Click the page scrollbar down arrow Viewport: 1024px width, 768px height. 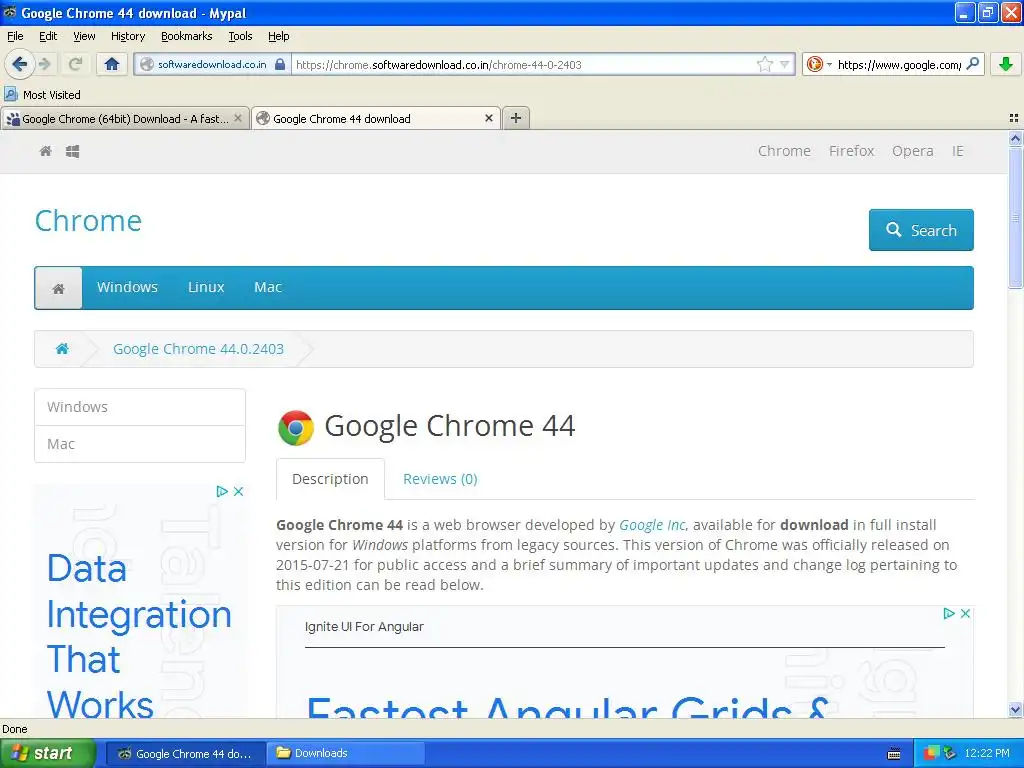[1015, 710]
